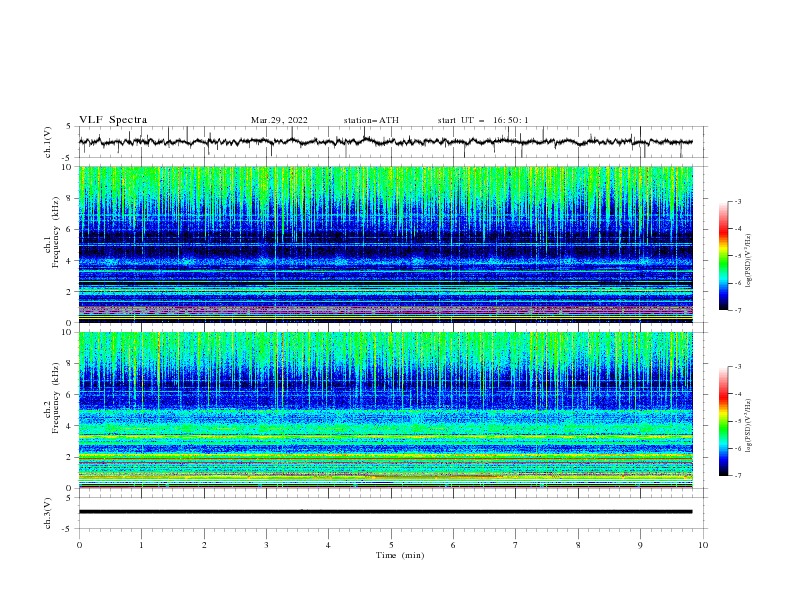Click the '-3' label on ch.1 color bar
The width and height of the screenshot is (792, 612).
pos(737,201)
